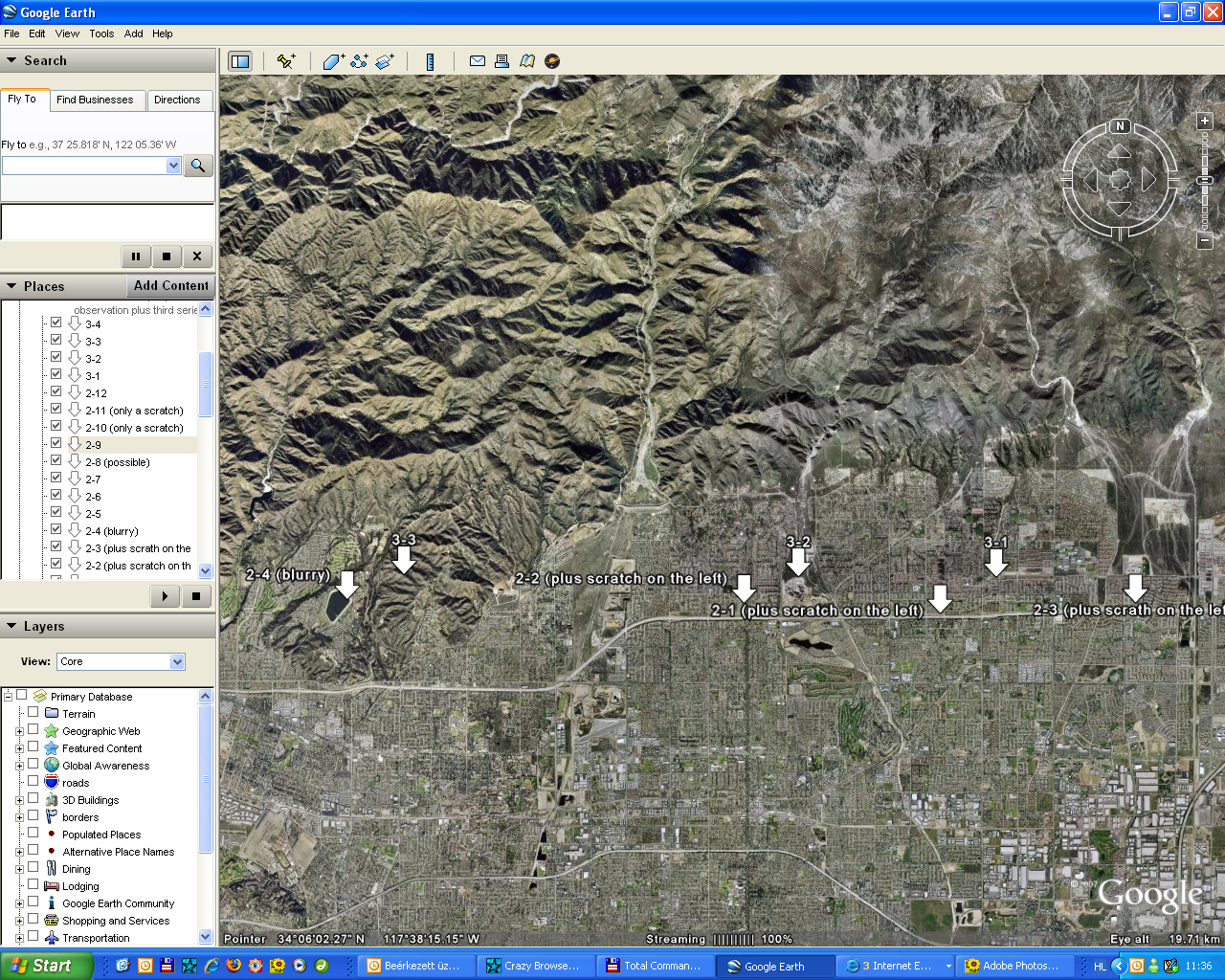Uncheck the 2-8 (possible) checkbox
1225x980 pixels.
tap(56, 460)
